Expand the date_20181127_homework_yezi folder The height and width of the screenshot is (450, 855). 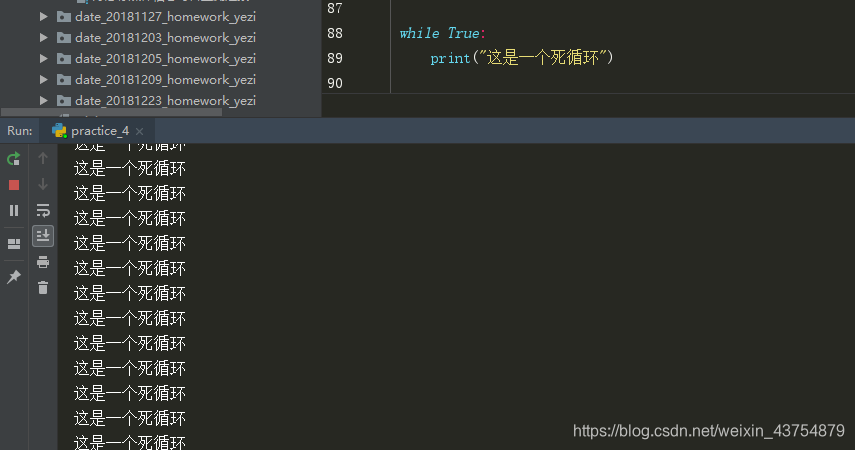point(44,17)
